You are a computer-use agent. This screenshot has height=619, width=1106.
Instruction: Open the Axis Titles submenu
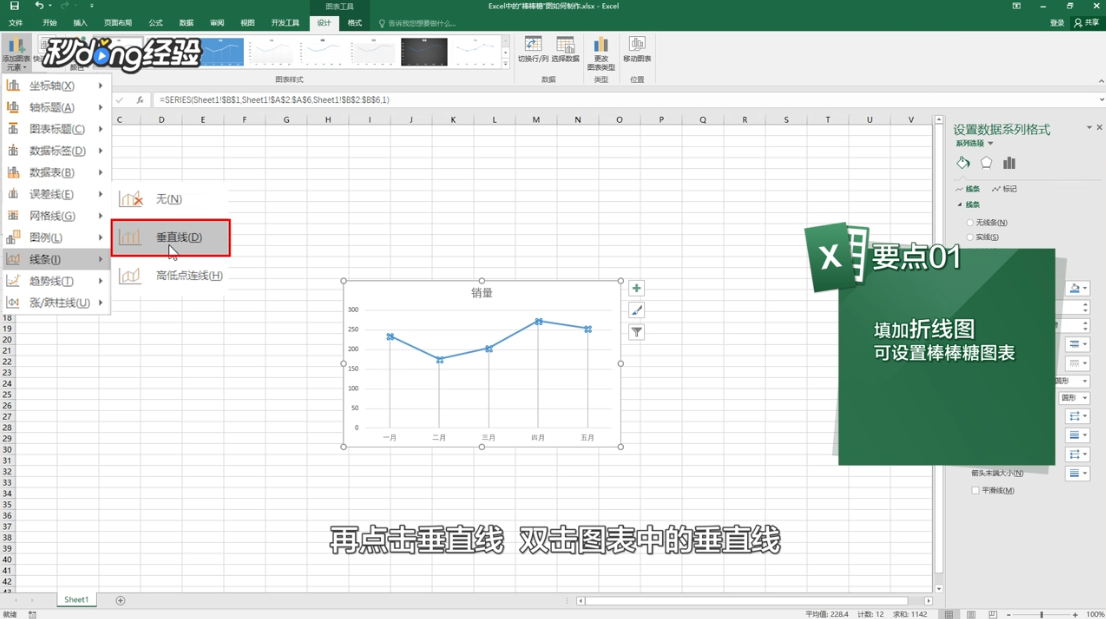point(56,107)
